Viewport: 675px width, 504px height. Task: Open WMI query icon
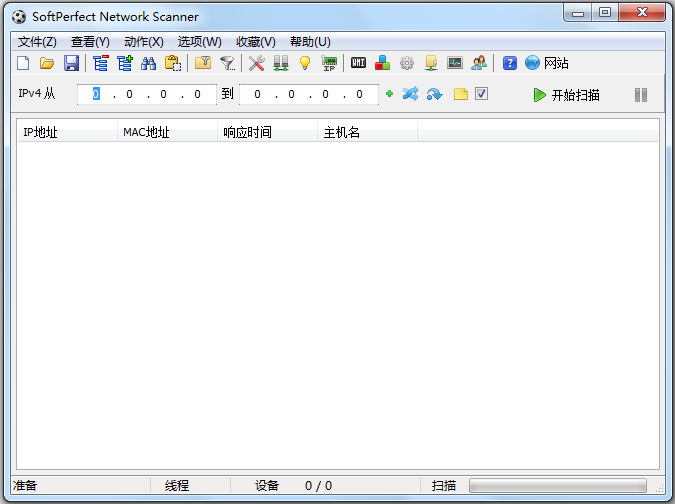pyautogui.click(x=358, y=63)
